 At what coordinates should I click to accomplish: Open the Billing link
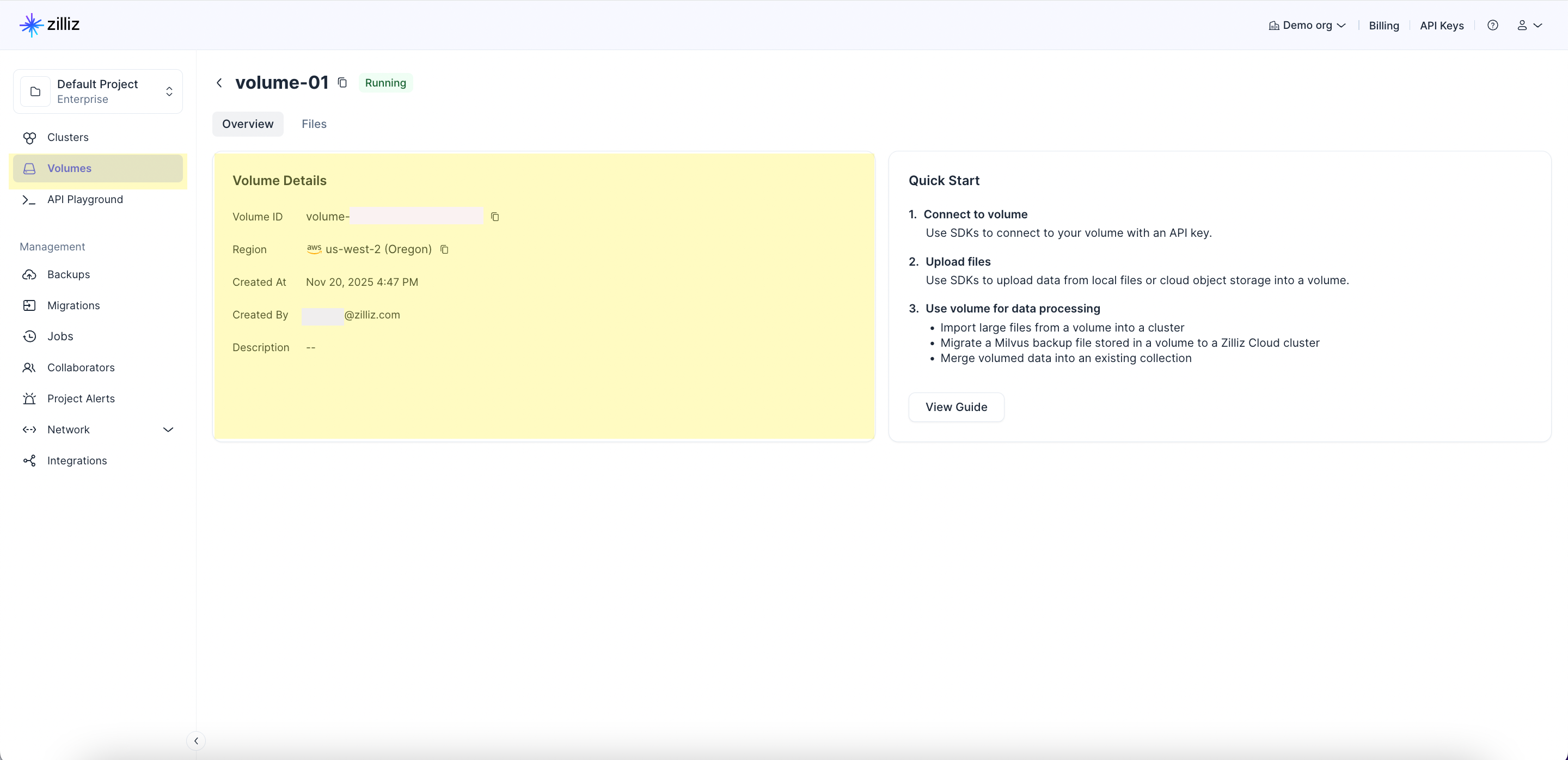click(x=1383, y=25)
